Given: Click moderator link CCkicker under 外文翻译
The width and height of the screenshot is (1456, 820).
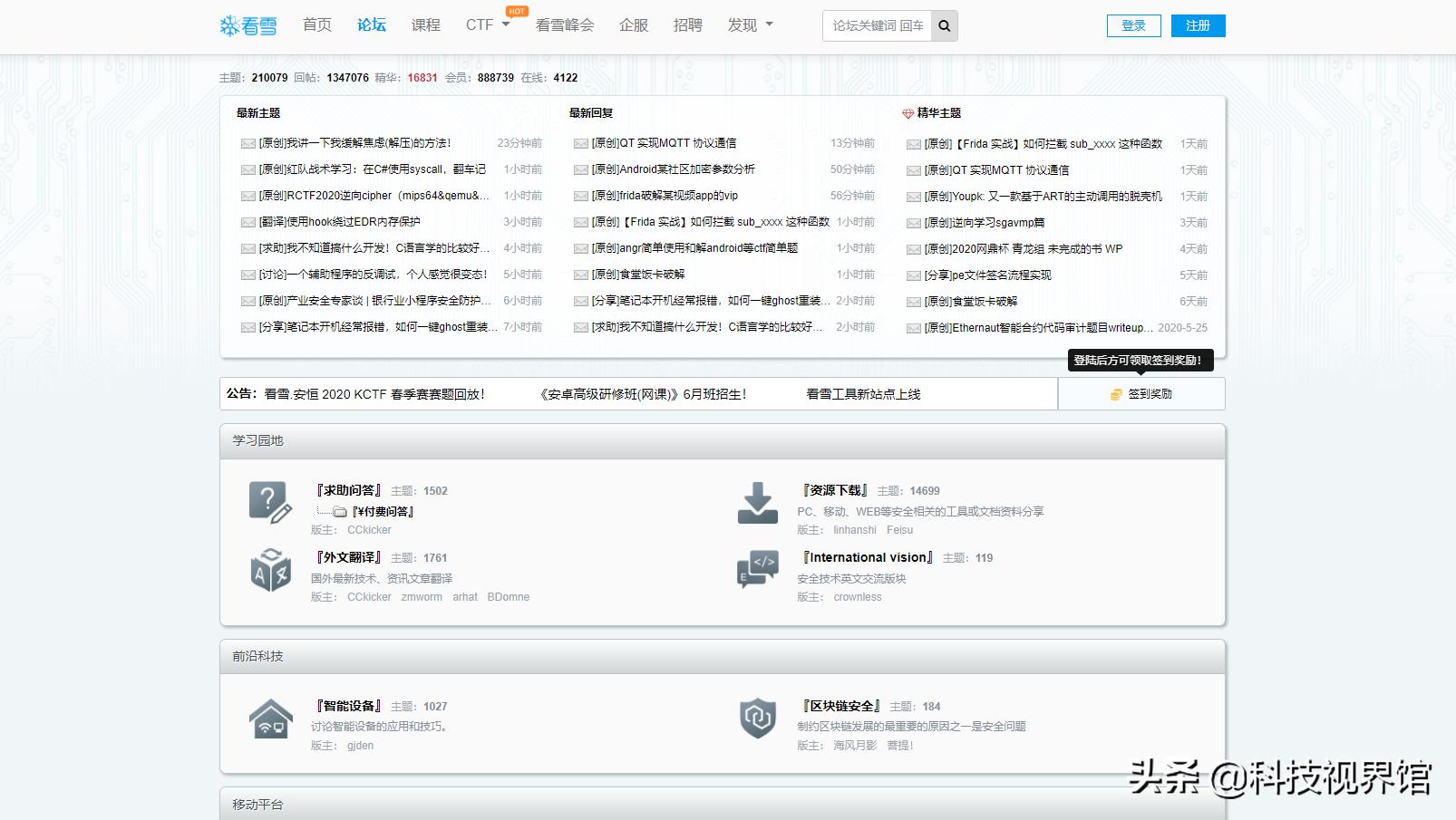Looking at the screenshot, I should [x=368, y=596].
